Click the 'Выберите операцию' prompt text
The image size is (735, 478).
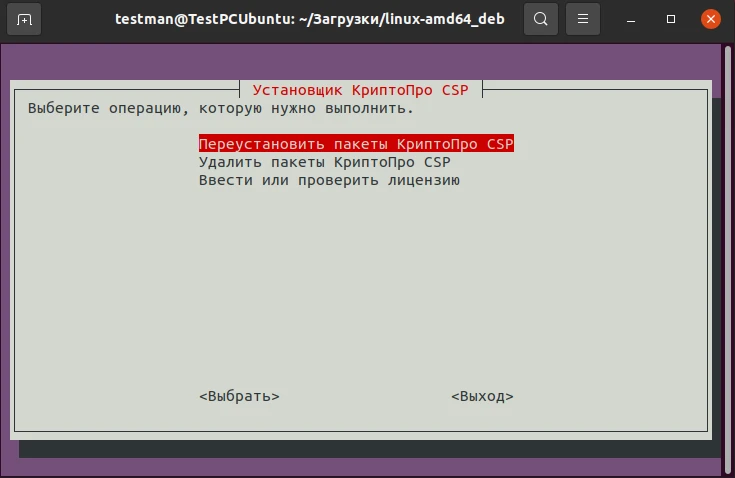[x=221, y=108]
